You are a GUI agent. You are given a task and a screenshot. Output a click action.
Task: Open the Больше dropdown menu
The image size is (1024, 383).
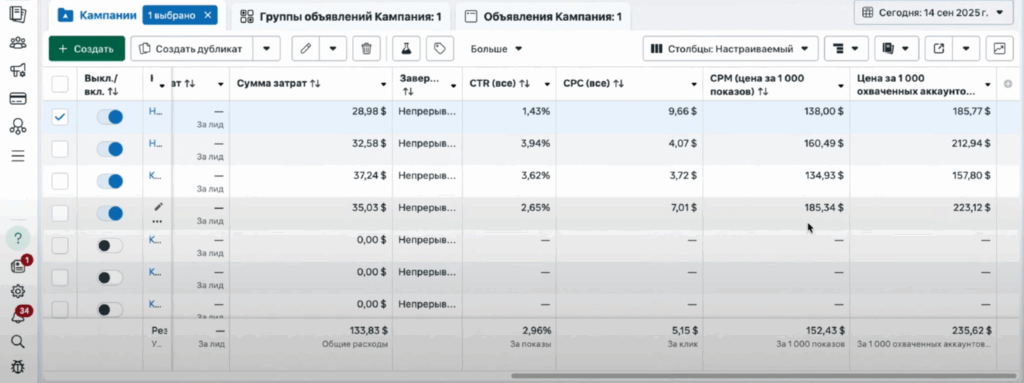coord(496,48)
